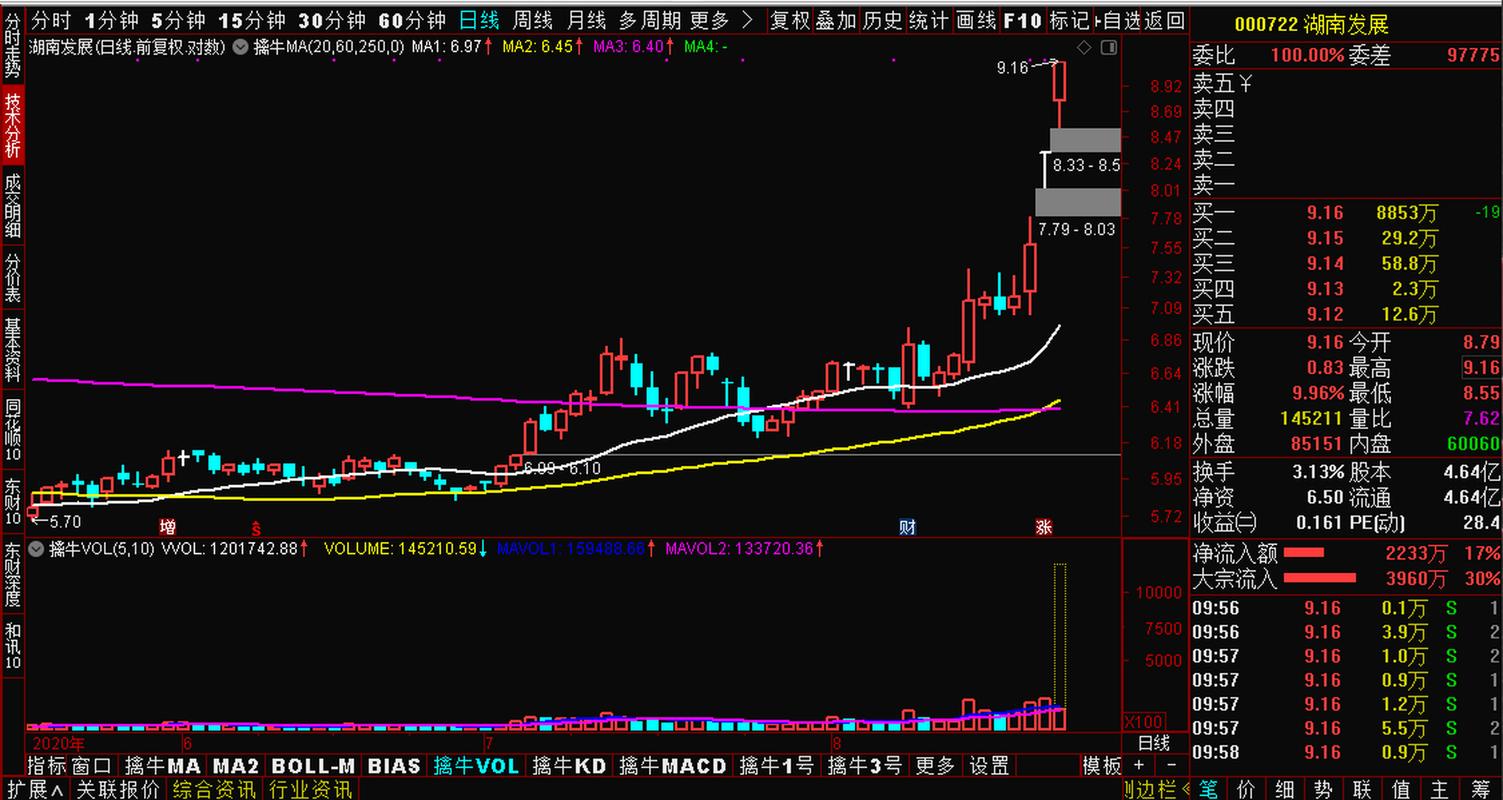Open the 基本资料 tab in left sidebar
Image resolution: width=1503 pixels, height=800 pixels.
click(12, 351)
